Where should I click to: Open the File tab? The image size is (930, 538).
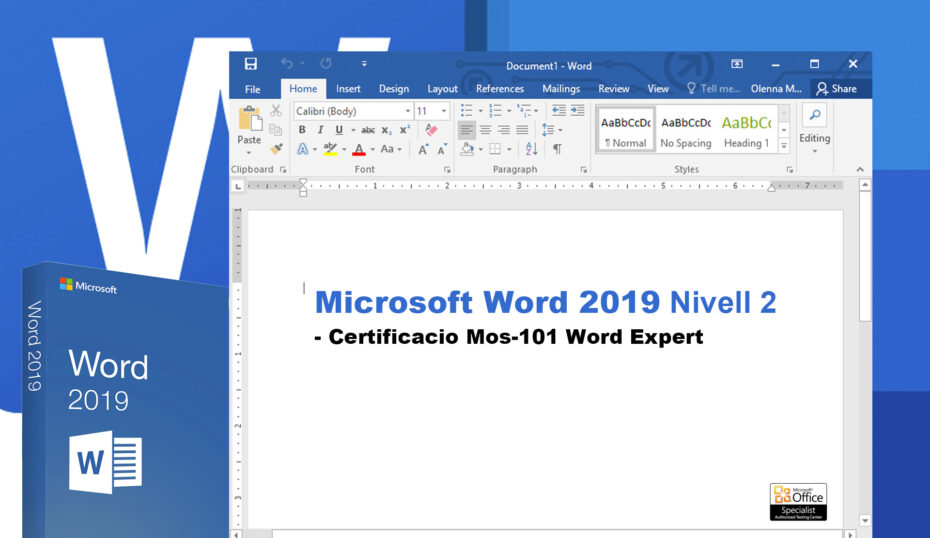tap(253, 89)
